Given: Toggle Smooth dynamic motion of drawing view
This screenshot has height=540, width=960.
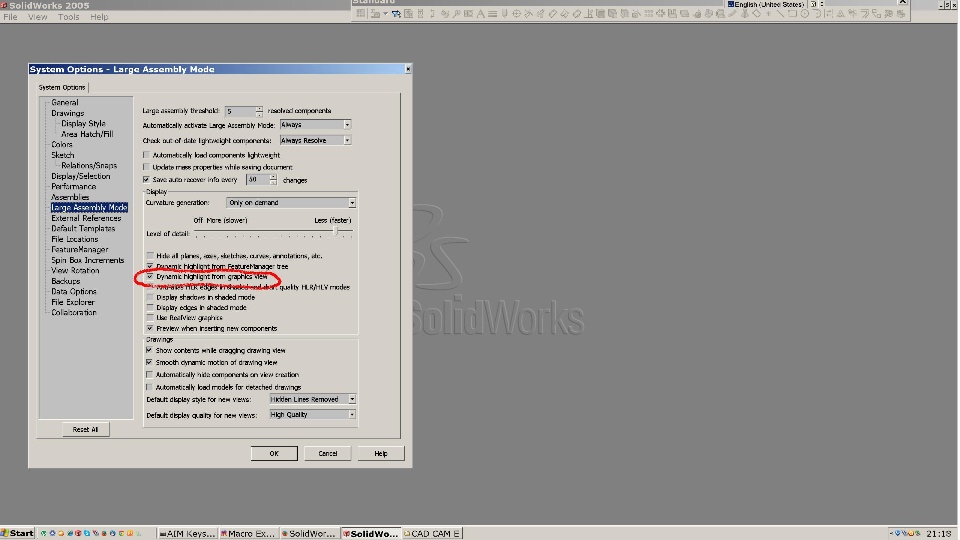Looking at the screenshot, I should click(x=149, y=362).
